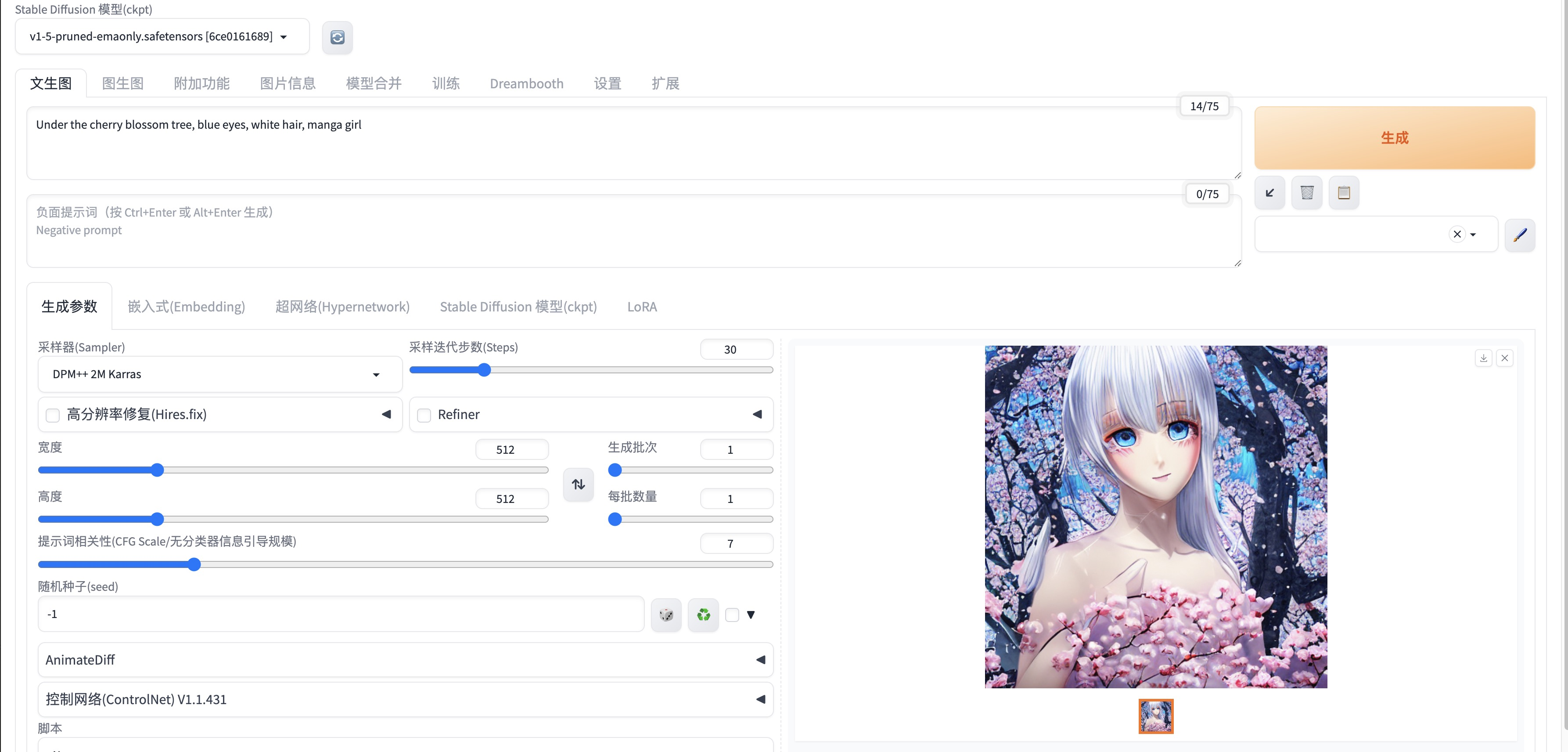The height and width of the screenshot is (752, 1568).
Task: Adjust the CFG Scale slider
Action: tap(406, 565)
